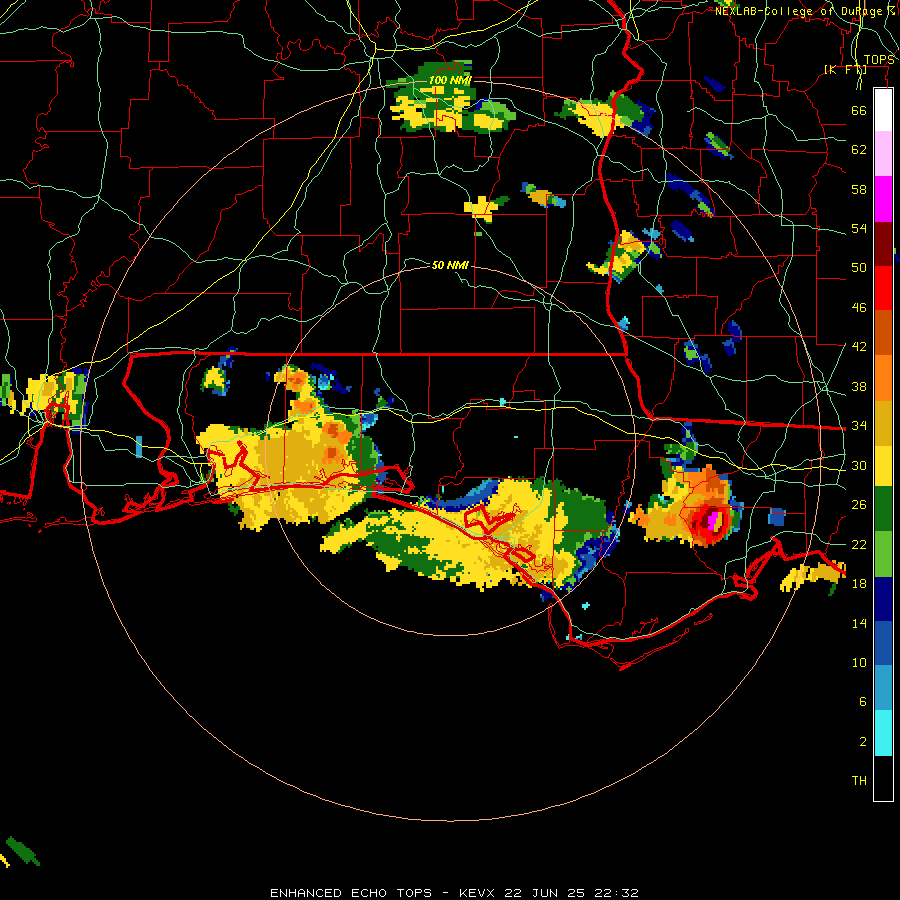Click the "18" legend value
Screen dimensions: 900x900
coord(859,584)
